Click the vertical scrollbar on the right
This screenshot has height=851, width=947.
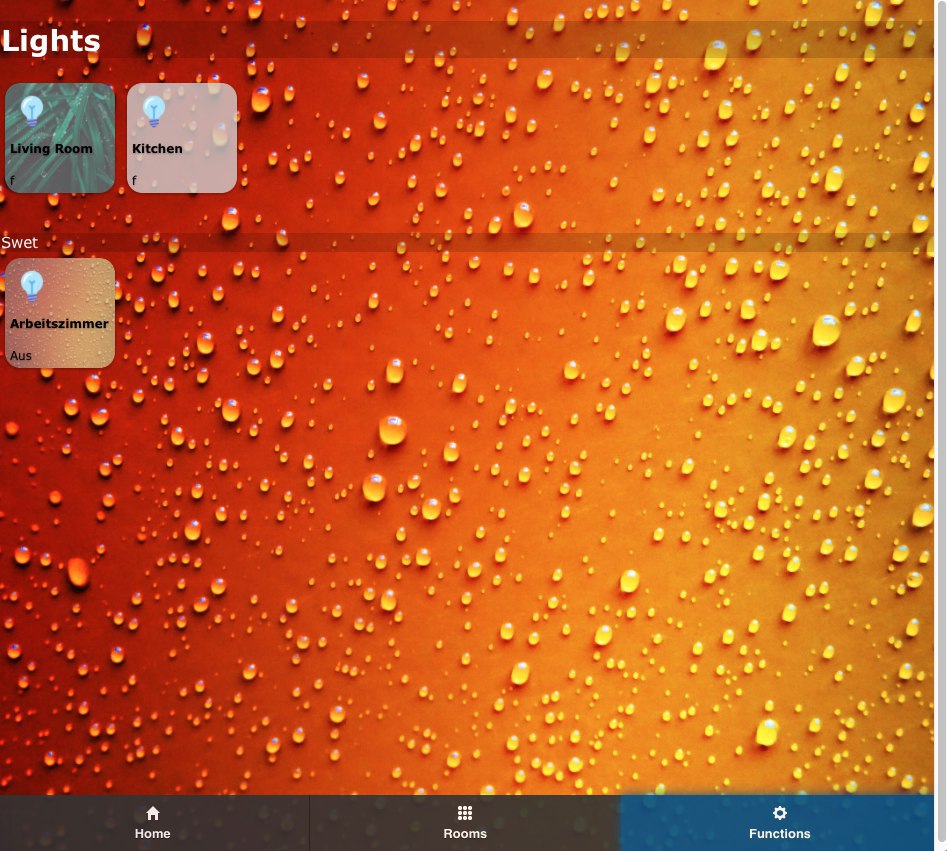(x=940, y=425)
